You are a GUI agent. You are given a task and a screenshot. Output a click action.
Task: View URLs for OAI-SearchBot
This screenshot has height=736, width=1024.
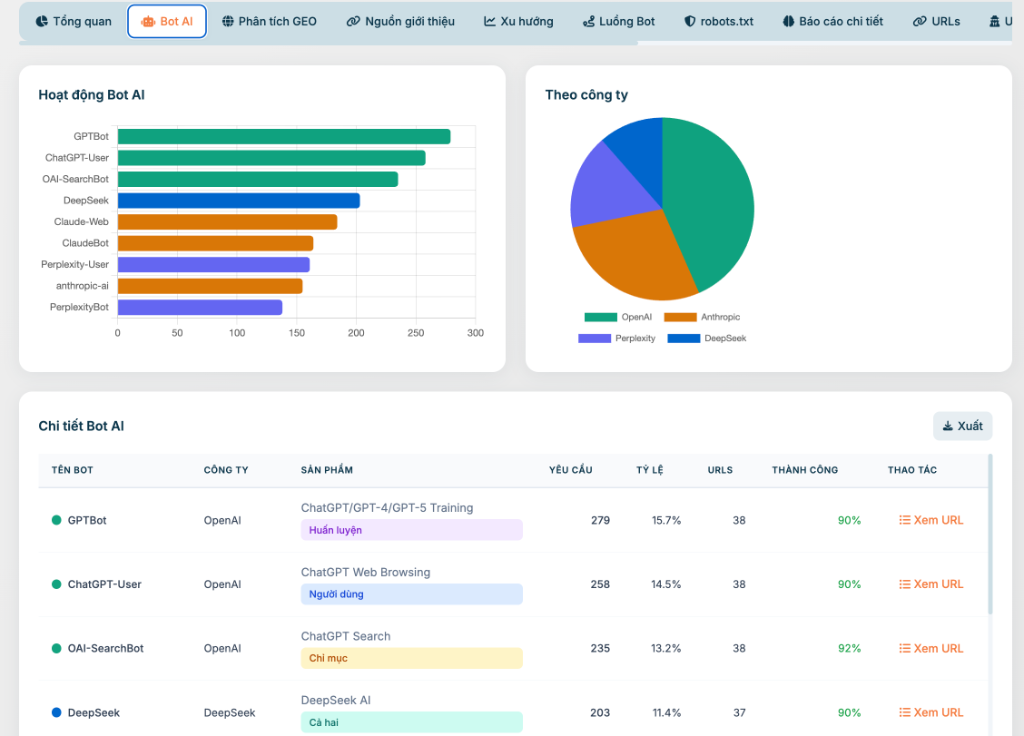931,648
